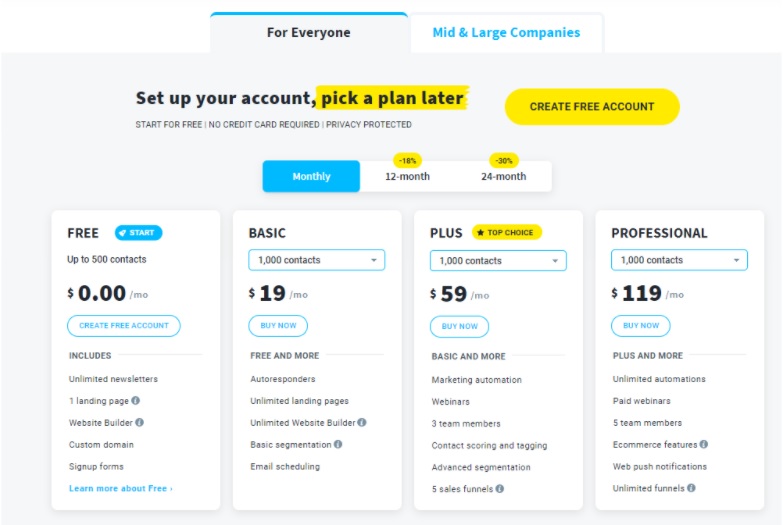This screenshot has width=783, height=525.
Task: Switch to 12-month billing
Action: (407, 176)
